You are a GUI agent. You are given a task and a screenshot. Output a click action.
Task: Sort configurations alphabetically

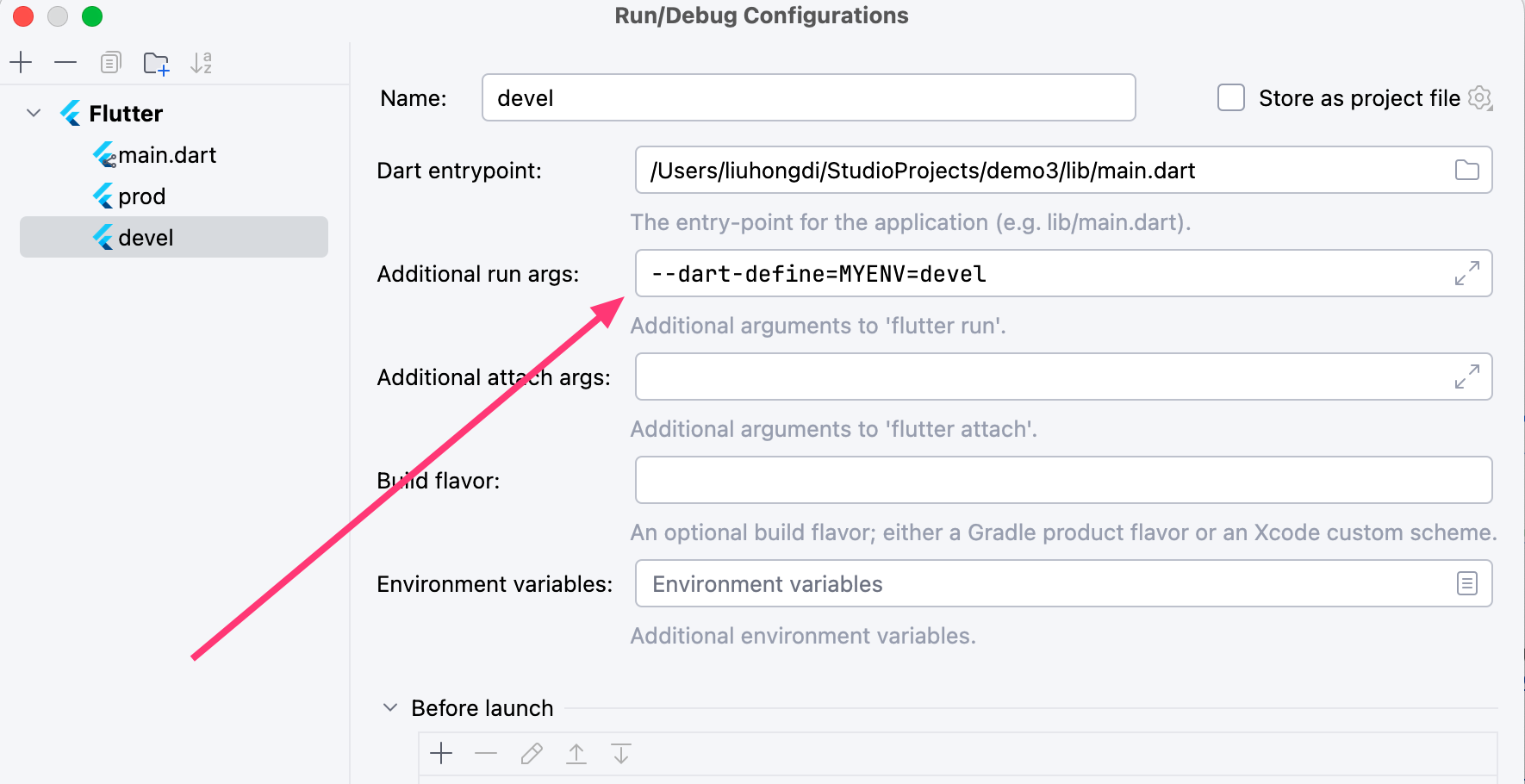pyautogui.click(x=201, y=63)
